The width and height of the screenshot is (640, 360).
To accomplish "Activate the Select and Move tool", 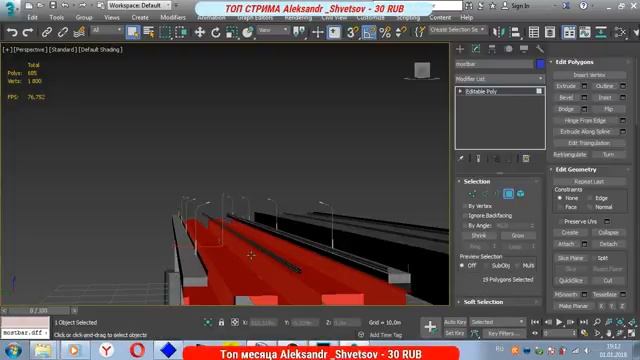I will 200,32.
